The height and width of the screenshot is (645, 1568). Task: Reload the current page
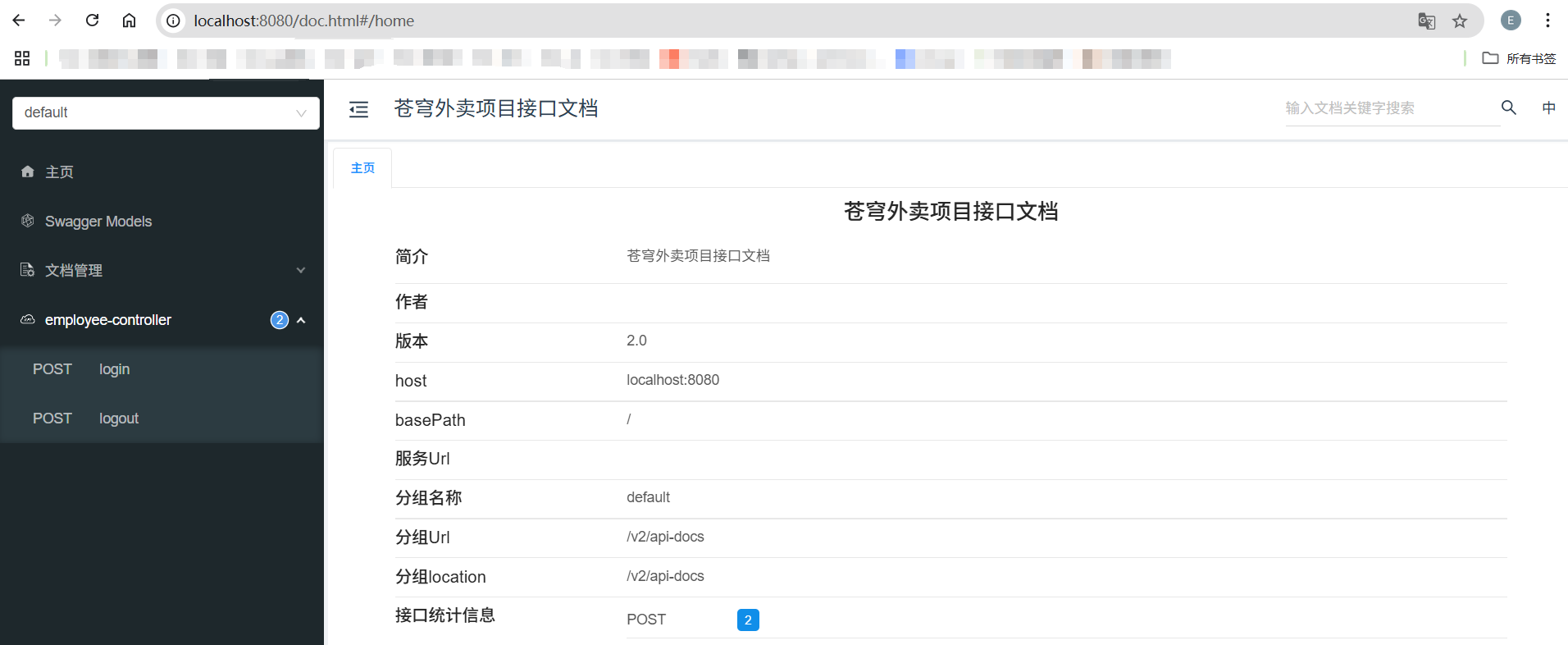pyautogui.click(x=92, y=21)
